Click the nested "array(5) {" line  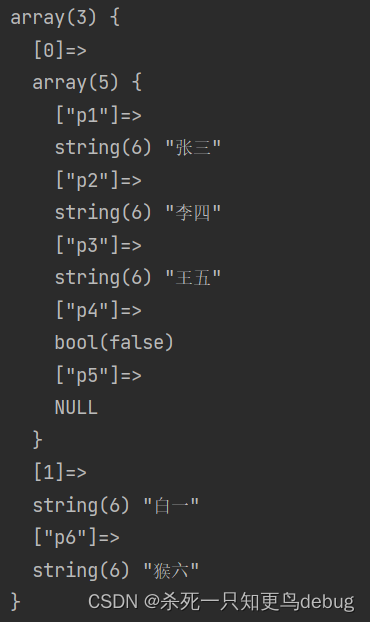87,83
